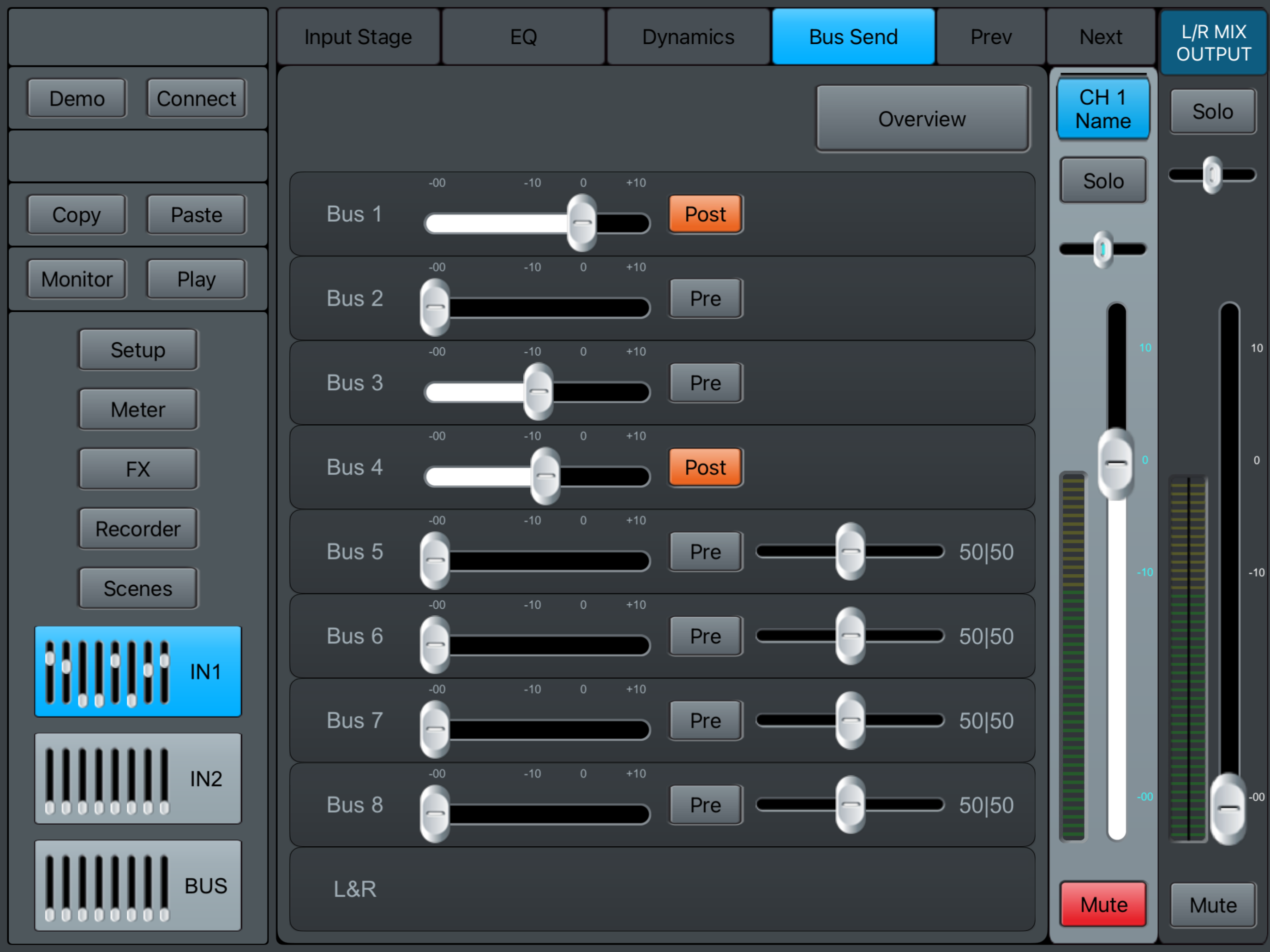Toggle Bus 7 Pre send mode
This screenshot has width=1270, height=952.
pyautogui.click(x=706, y=720)
